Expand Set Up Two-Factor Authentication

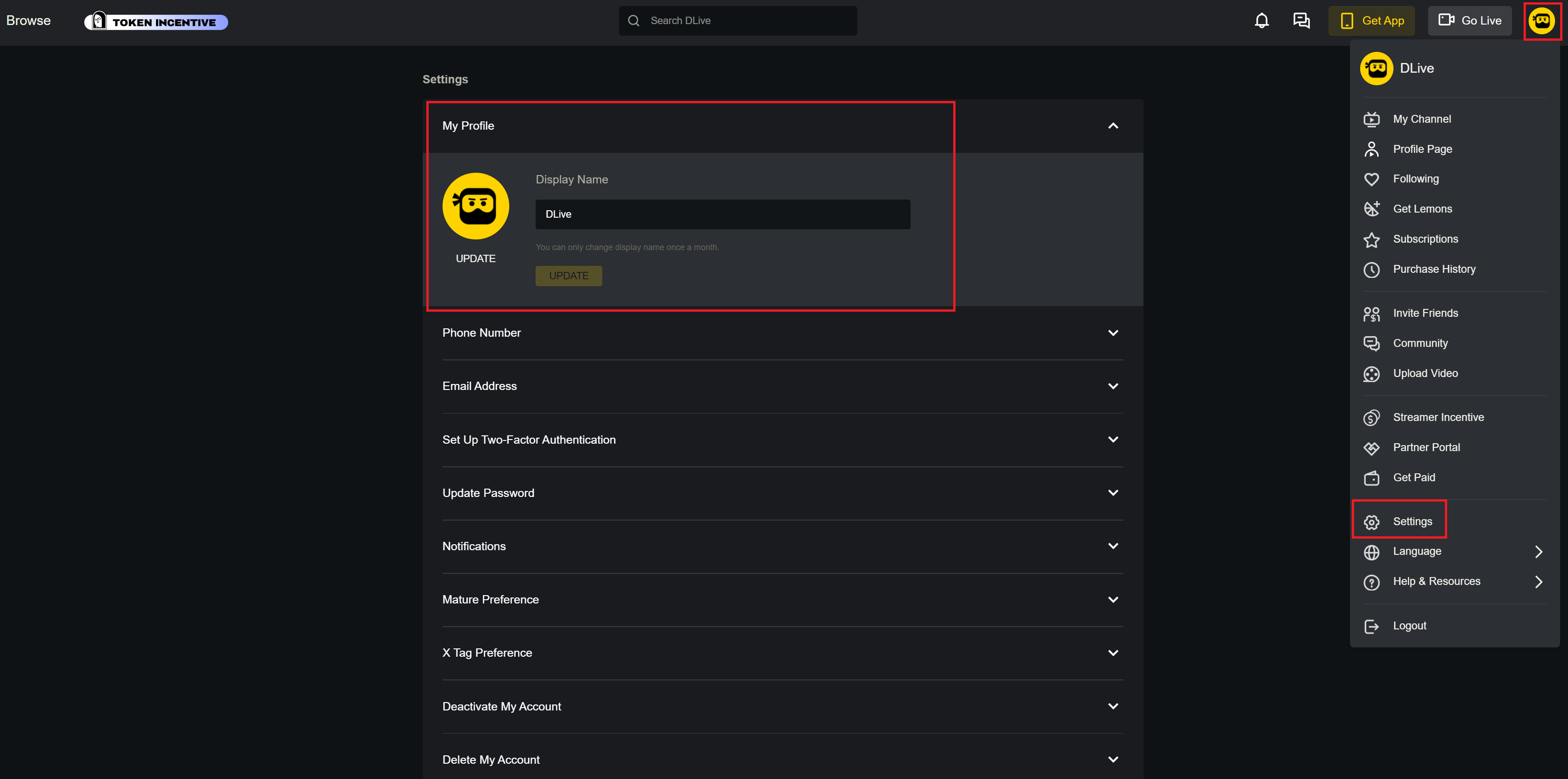(1113, 440)
